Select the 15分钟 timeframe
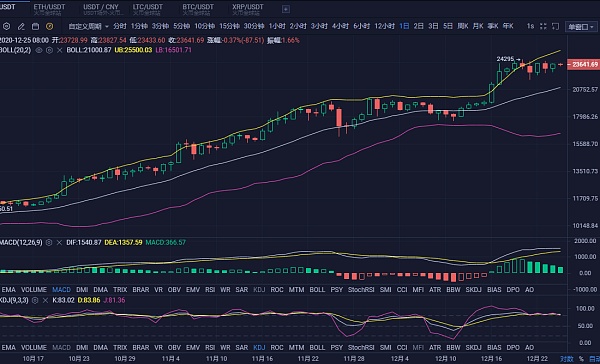The height and width of the screenshot is (364, 600). tap(229, 26)
